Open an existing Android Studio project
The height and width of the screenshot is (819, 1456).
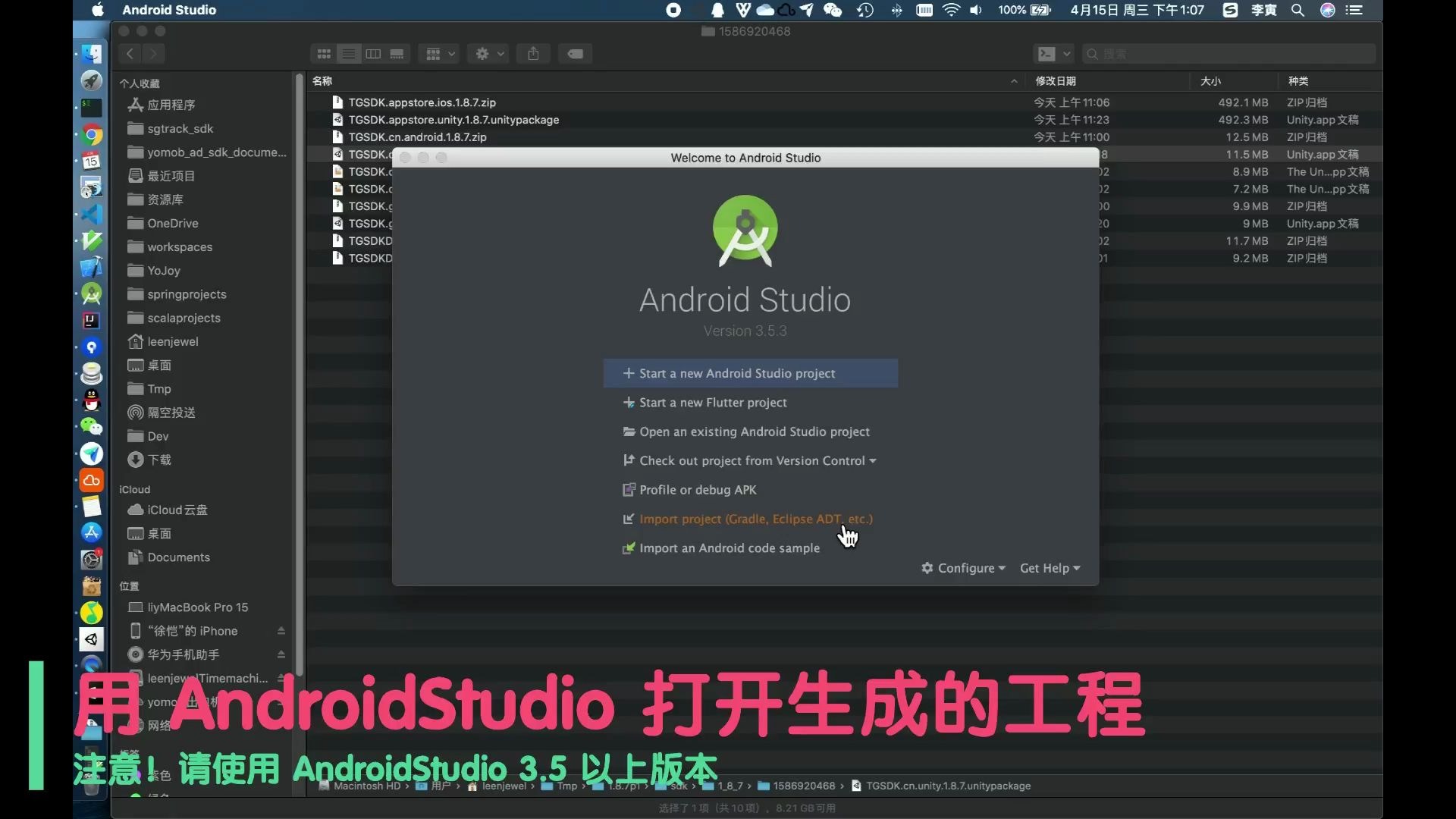click(746, 431)
